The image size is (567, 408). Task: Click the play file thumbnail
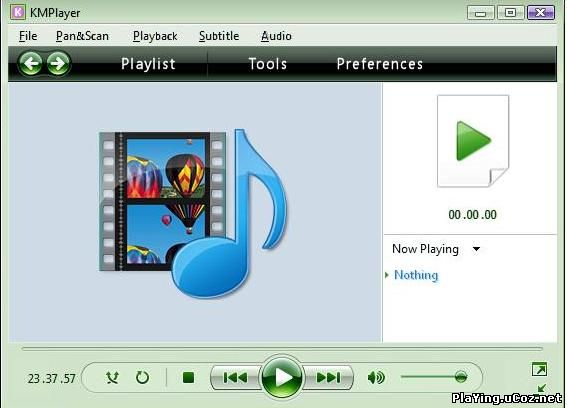coord(473,141)
